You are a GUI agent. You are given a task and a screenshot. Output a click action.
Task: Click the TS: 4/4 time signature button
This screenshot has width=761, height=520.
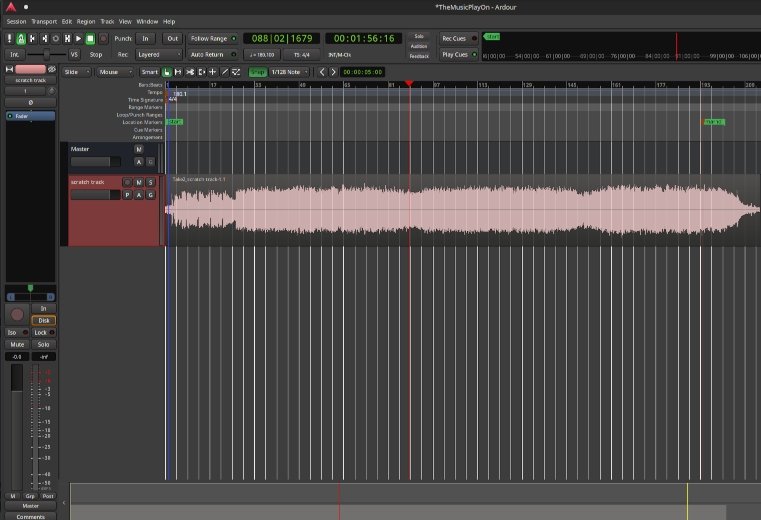(x=301, y=55)
